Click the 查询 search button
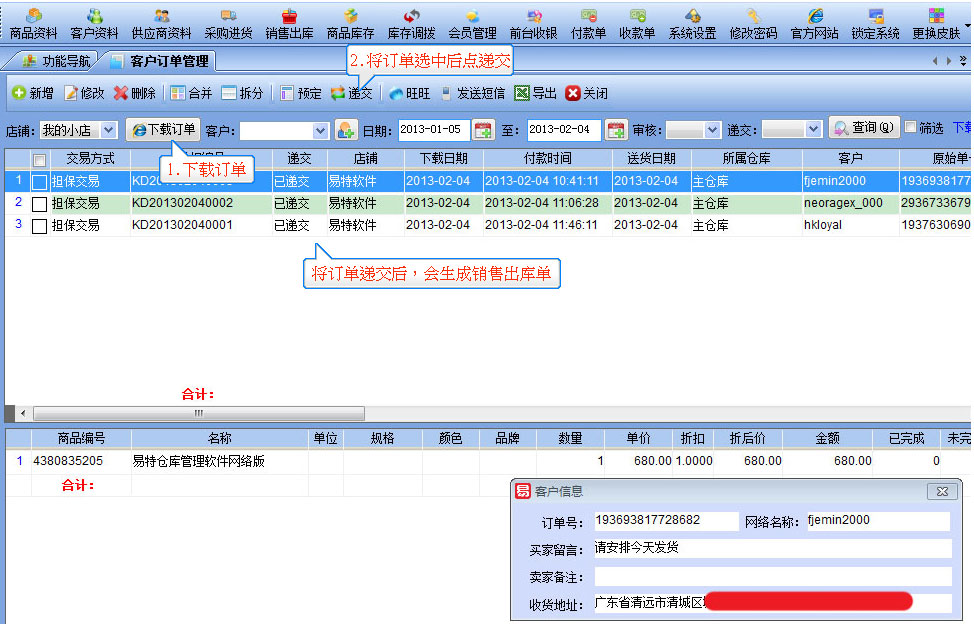This screenshot has height=624, width=974. tap(864, 129)
